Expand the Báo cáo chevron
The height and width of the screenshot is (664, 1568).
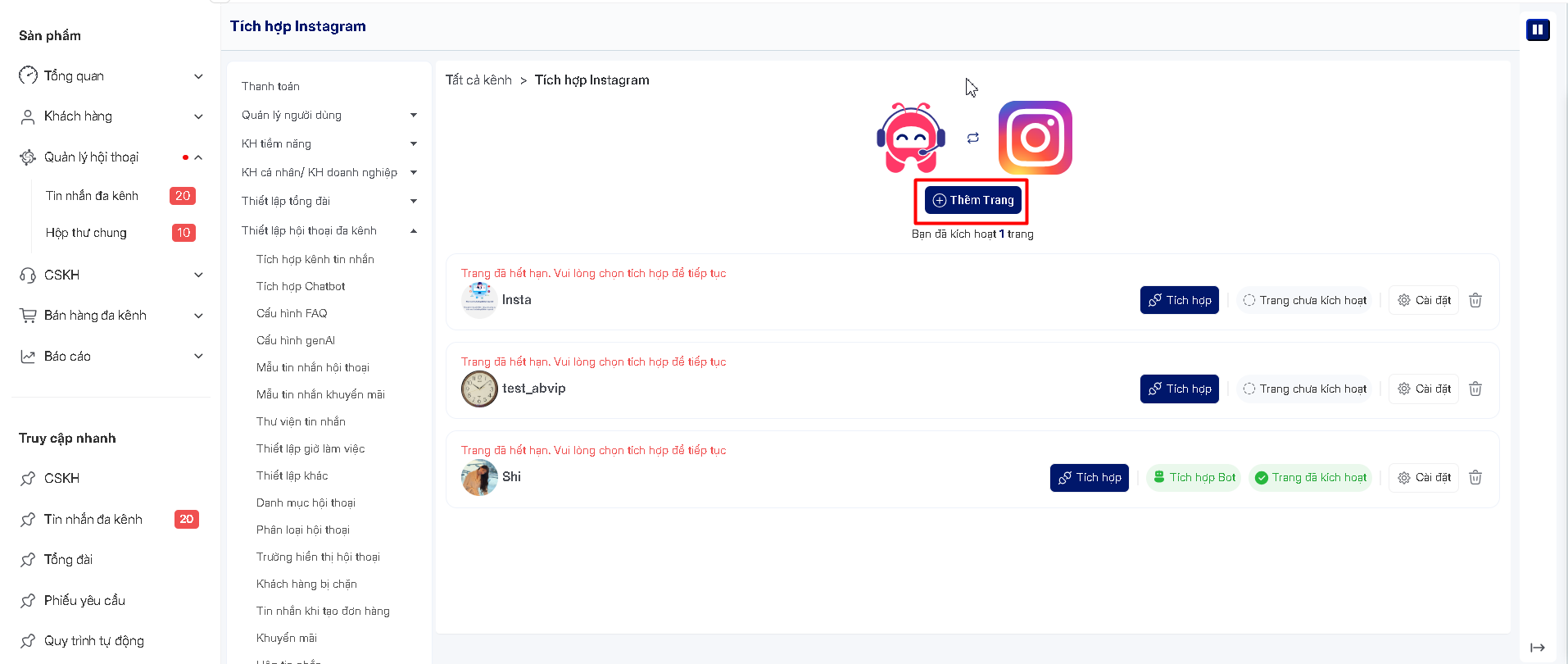198,356
